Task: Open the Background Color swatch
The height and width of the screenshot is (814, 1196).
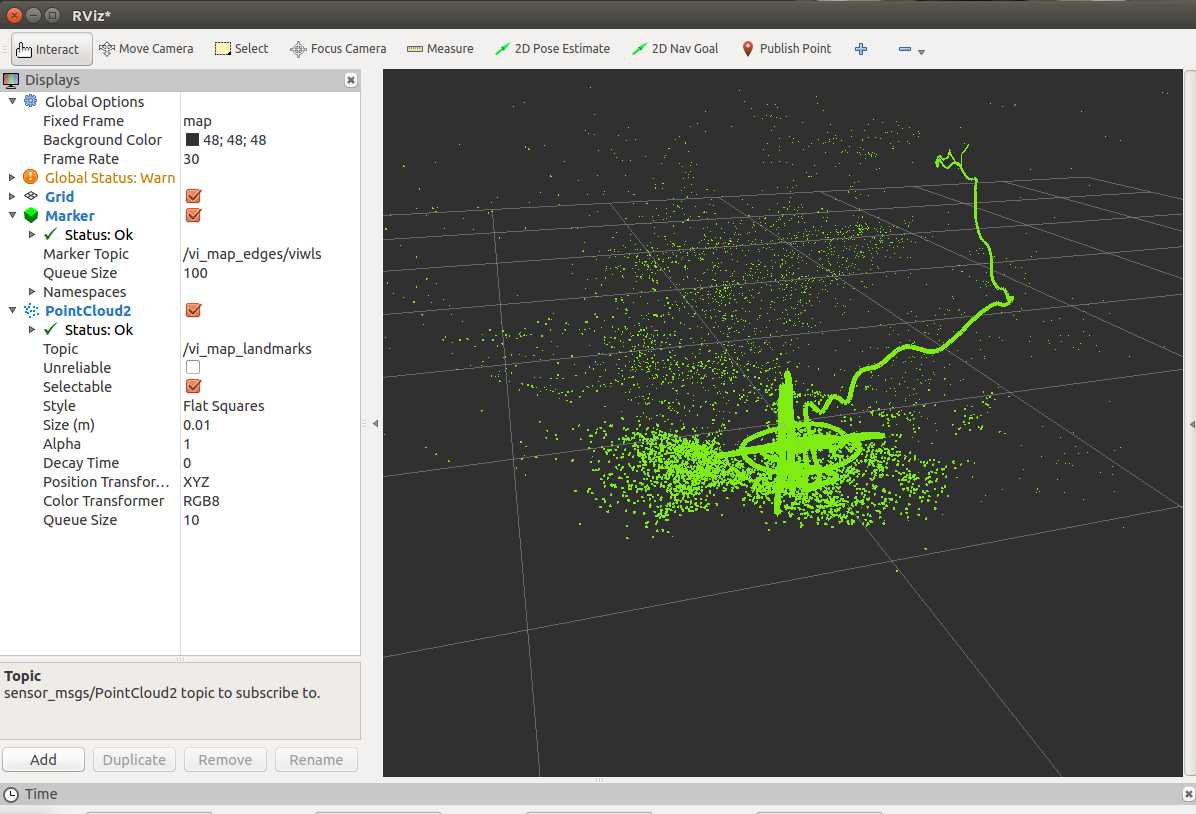Action: point(192,140)
